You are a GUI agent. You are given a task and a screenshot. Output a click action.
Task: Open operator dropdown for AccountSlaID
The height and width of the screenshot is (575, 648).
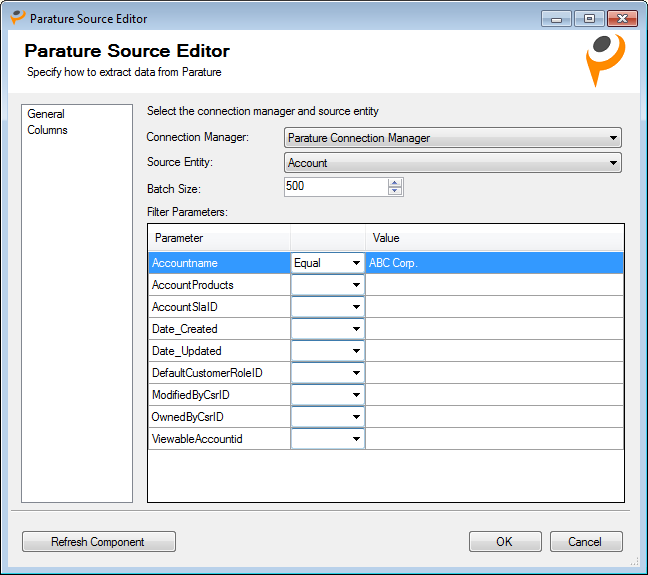[328, 307]
